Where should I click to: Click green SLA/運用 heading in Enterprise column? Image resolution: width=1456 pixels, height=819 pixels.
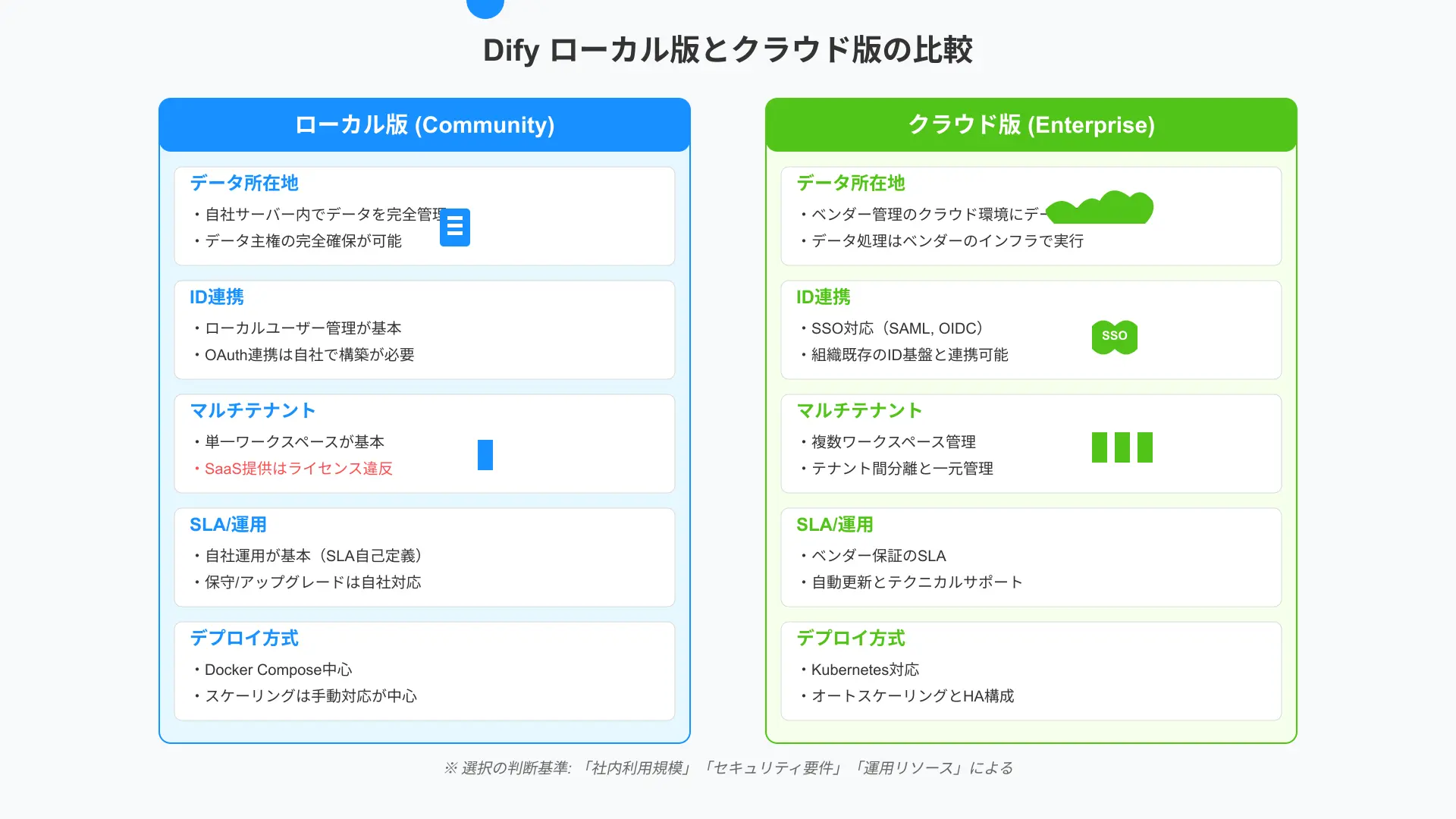click(835, 524)
